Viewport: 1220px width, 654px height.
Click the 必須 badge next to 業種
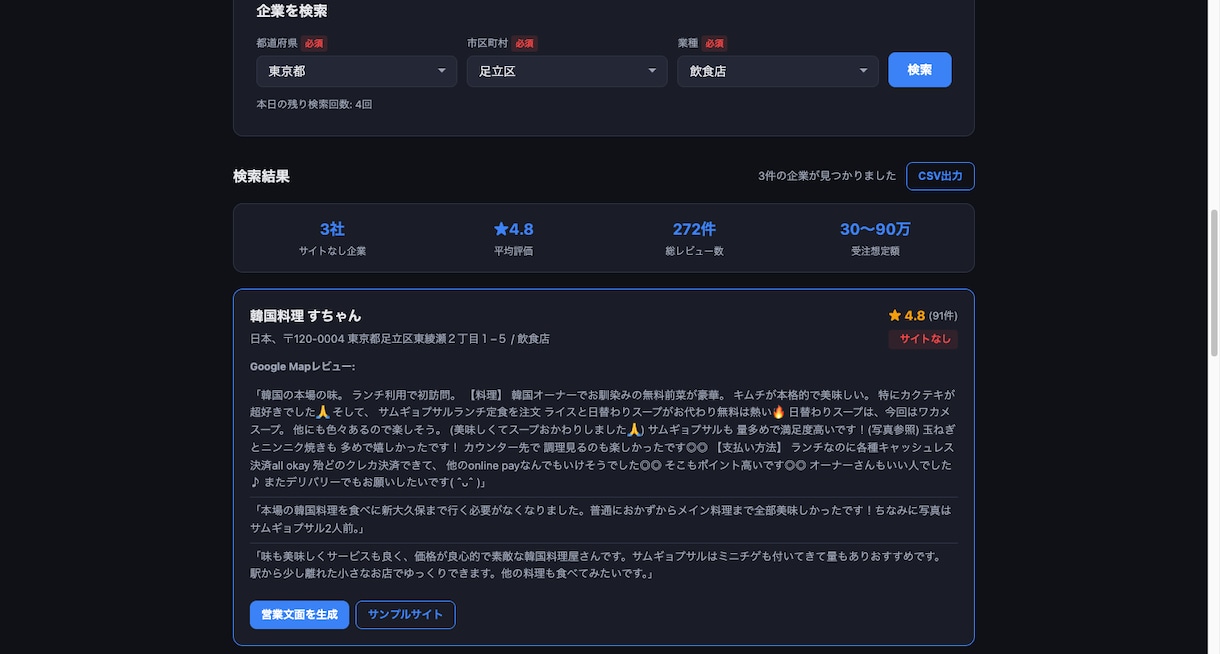714,43
